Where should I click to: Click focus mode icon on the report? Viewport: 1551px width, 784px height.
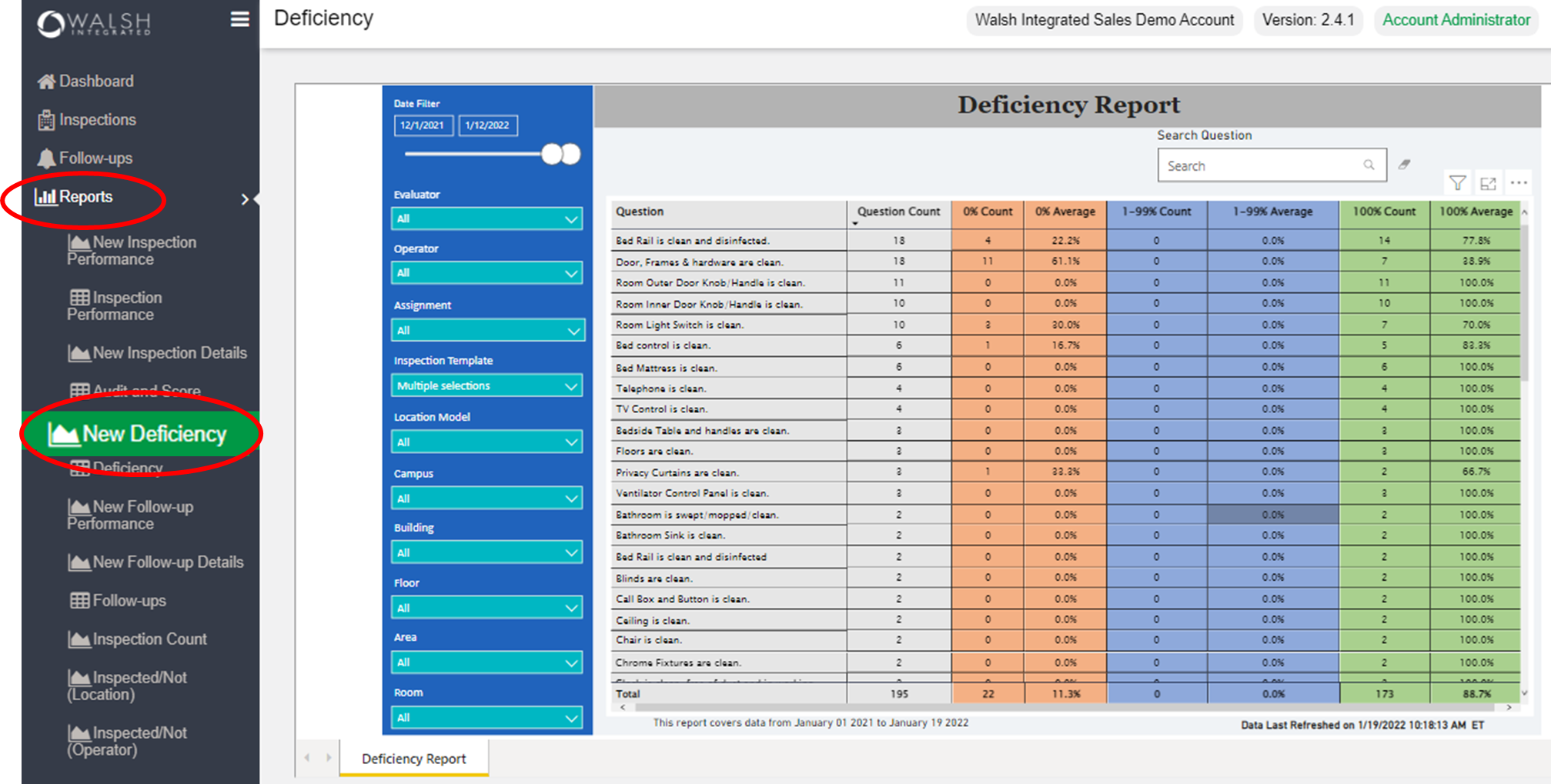click(x=1489, y=183)
